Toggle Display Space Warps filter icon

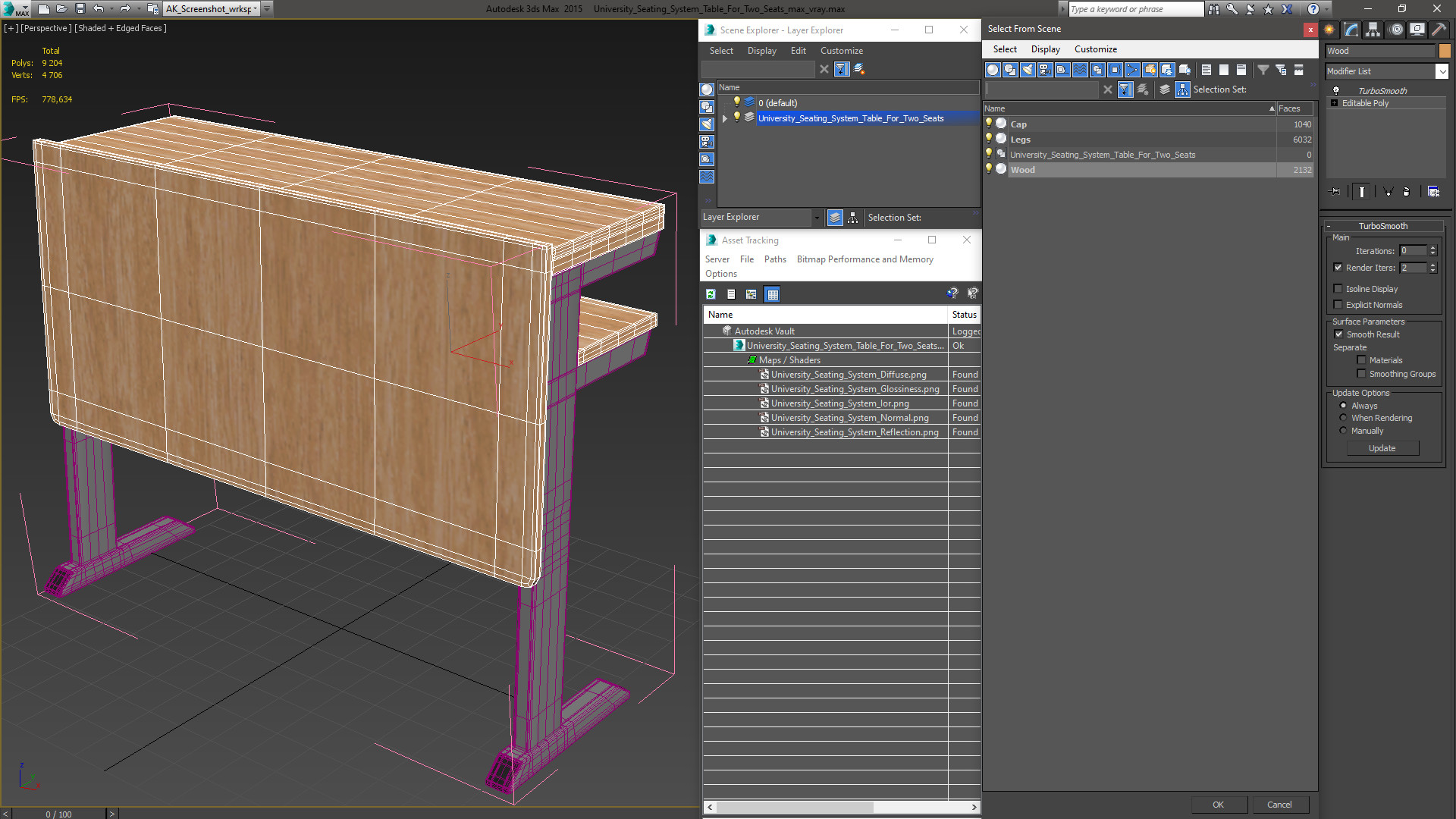(1080, 70)
